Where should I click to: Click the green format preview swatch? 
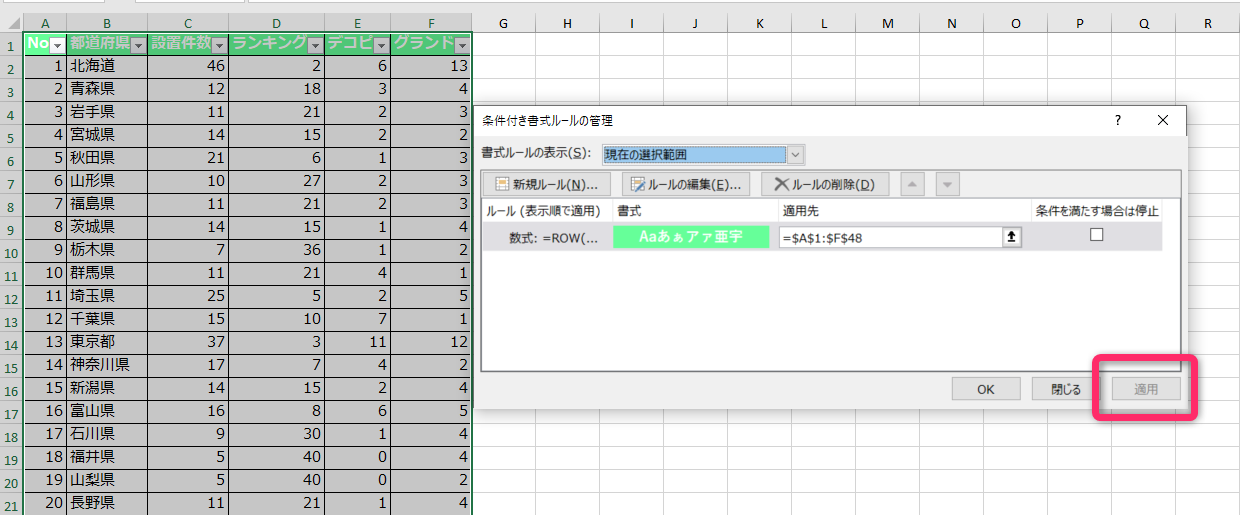(x=691, y=237)
